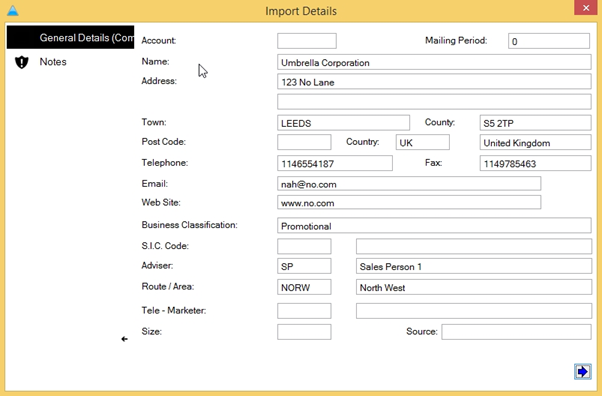This screenshot has width=602, height=396.
Task: Click the Telephone field 1146554187
Action: 335,163
